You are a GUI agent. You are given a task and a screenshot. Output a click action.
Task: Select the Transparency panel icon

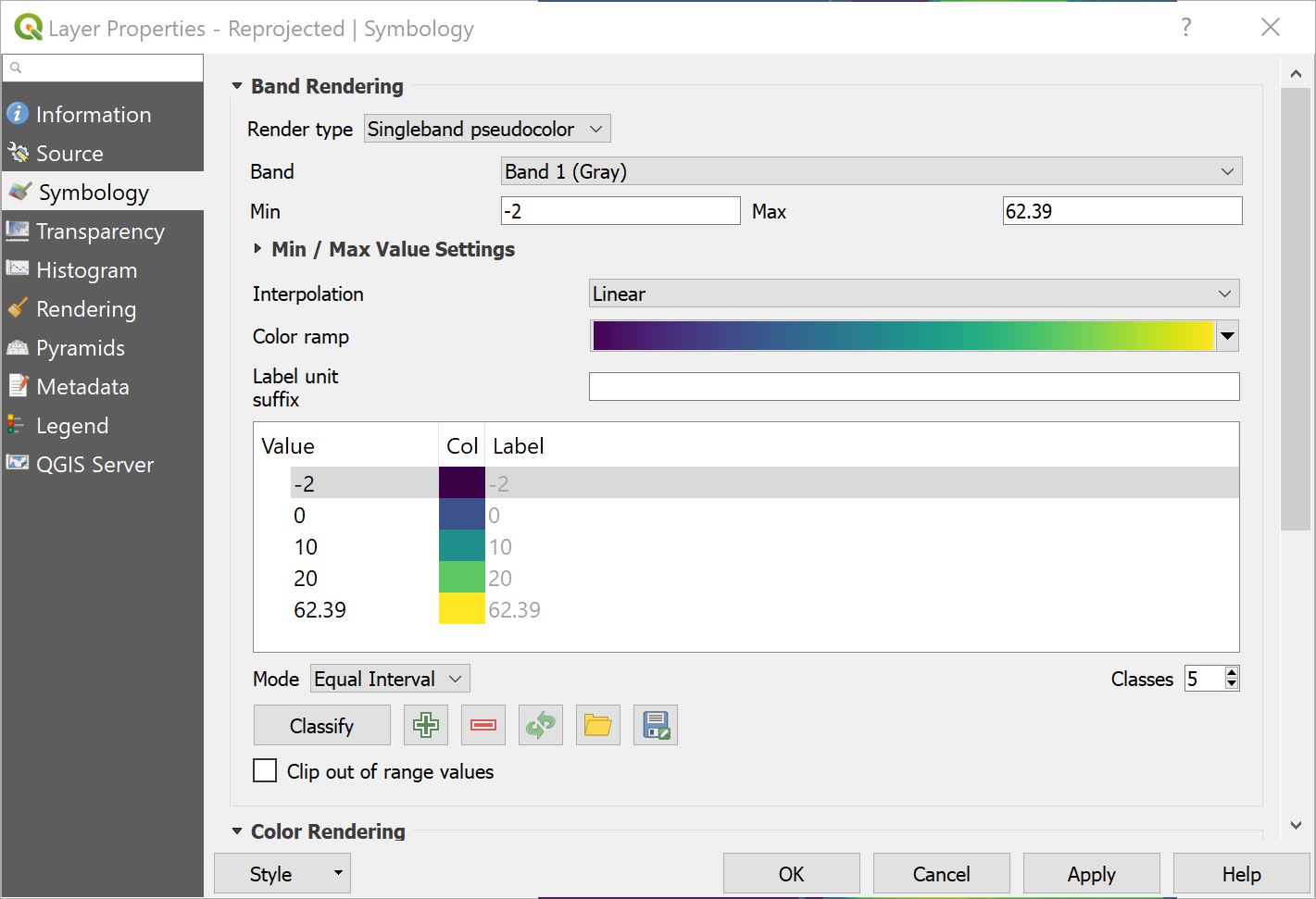[x=18, y=231]
